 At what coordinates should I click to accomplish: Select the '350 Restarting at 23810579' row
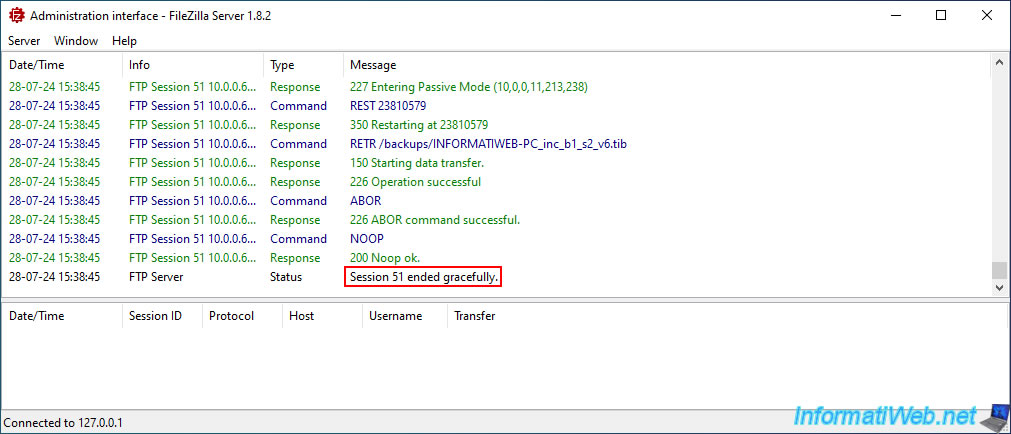pyautogui.click(x=496, y=124)
